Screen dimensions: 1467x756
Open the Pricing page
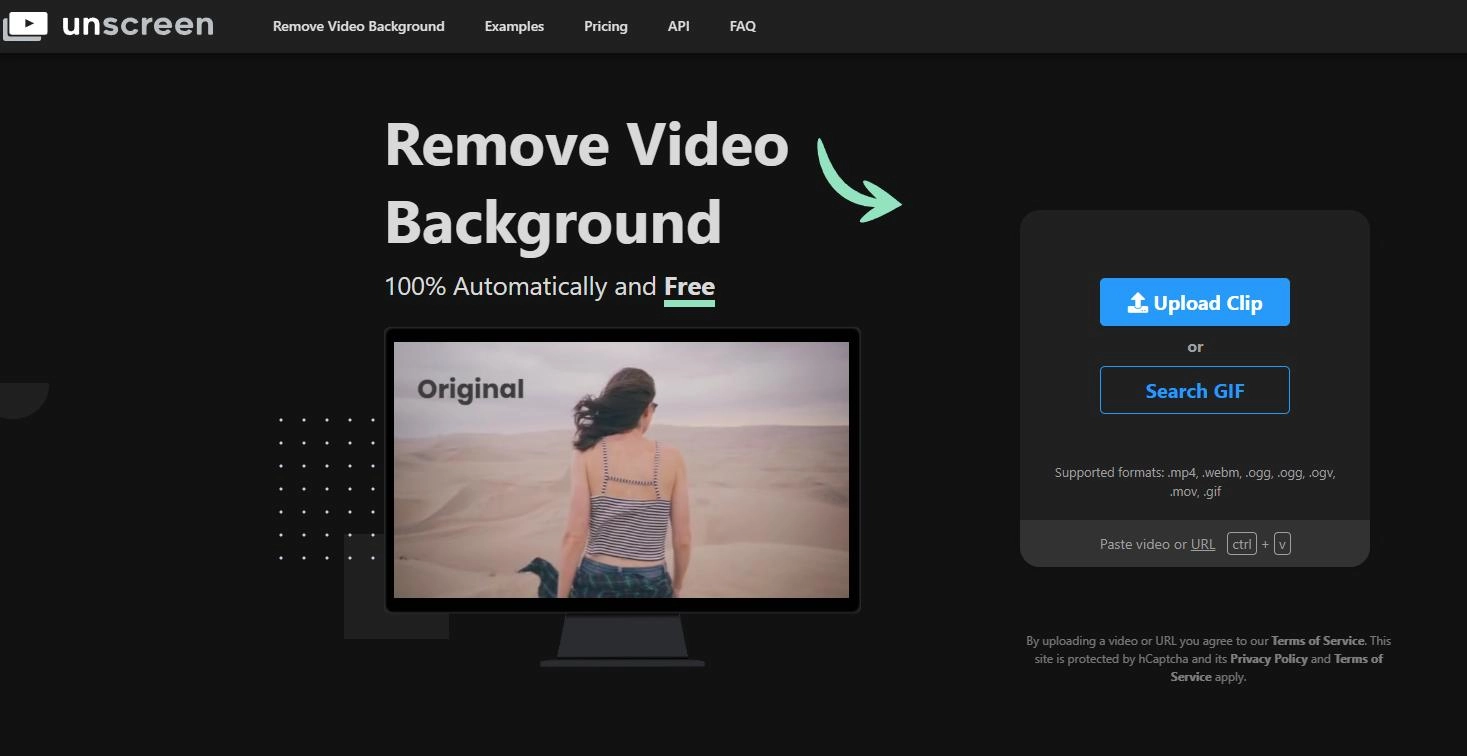(x=606, y=26)
